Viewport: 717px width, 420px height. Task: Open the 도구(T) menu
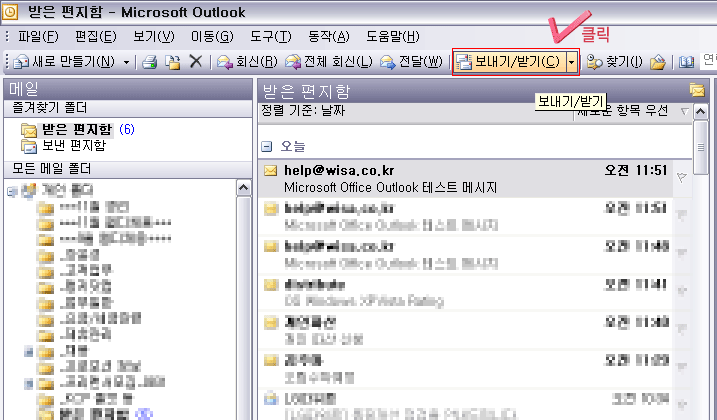pos(270,36)
